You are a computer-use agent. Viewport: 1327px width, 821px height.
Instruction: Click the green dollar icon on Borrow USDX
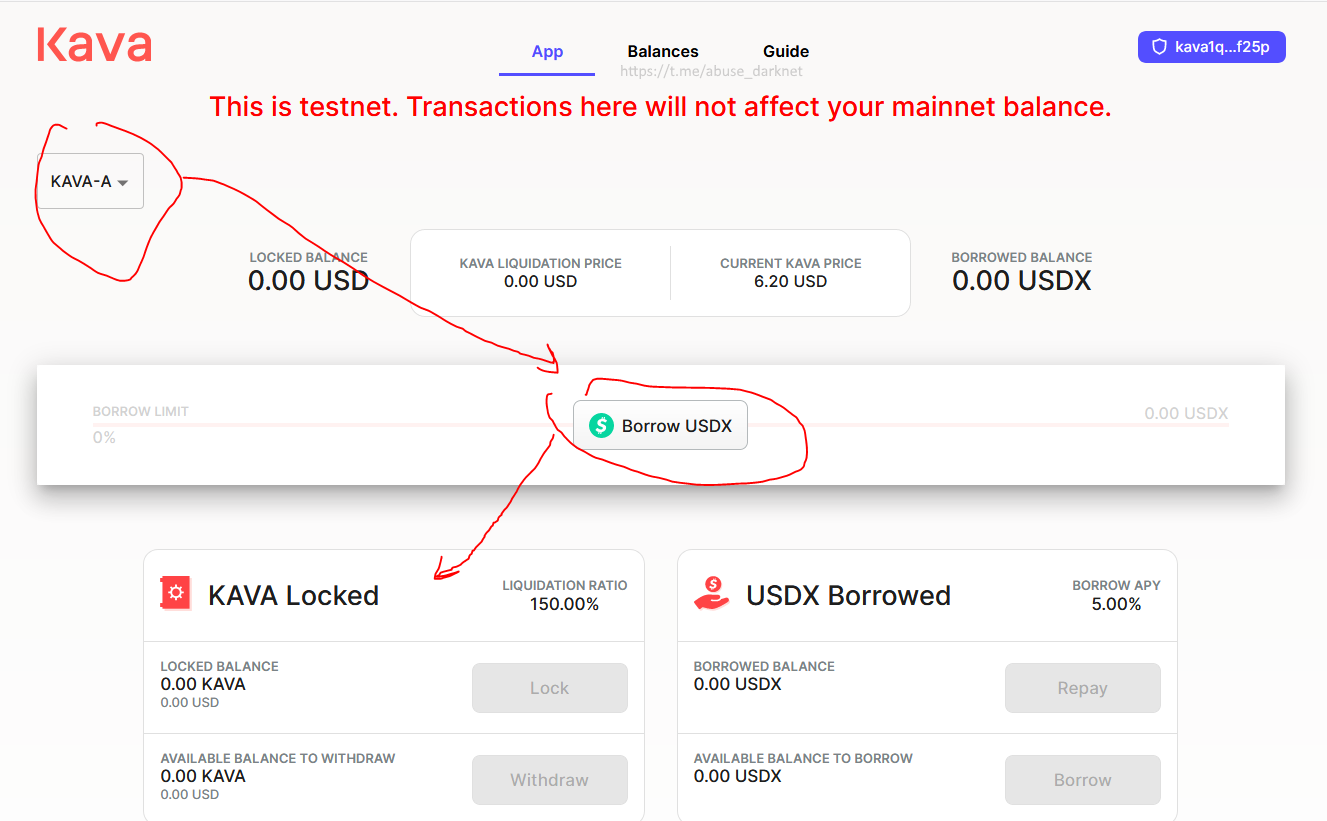tap(601, 426)
